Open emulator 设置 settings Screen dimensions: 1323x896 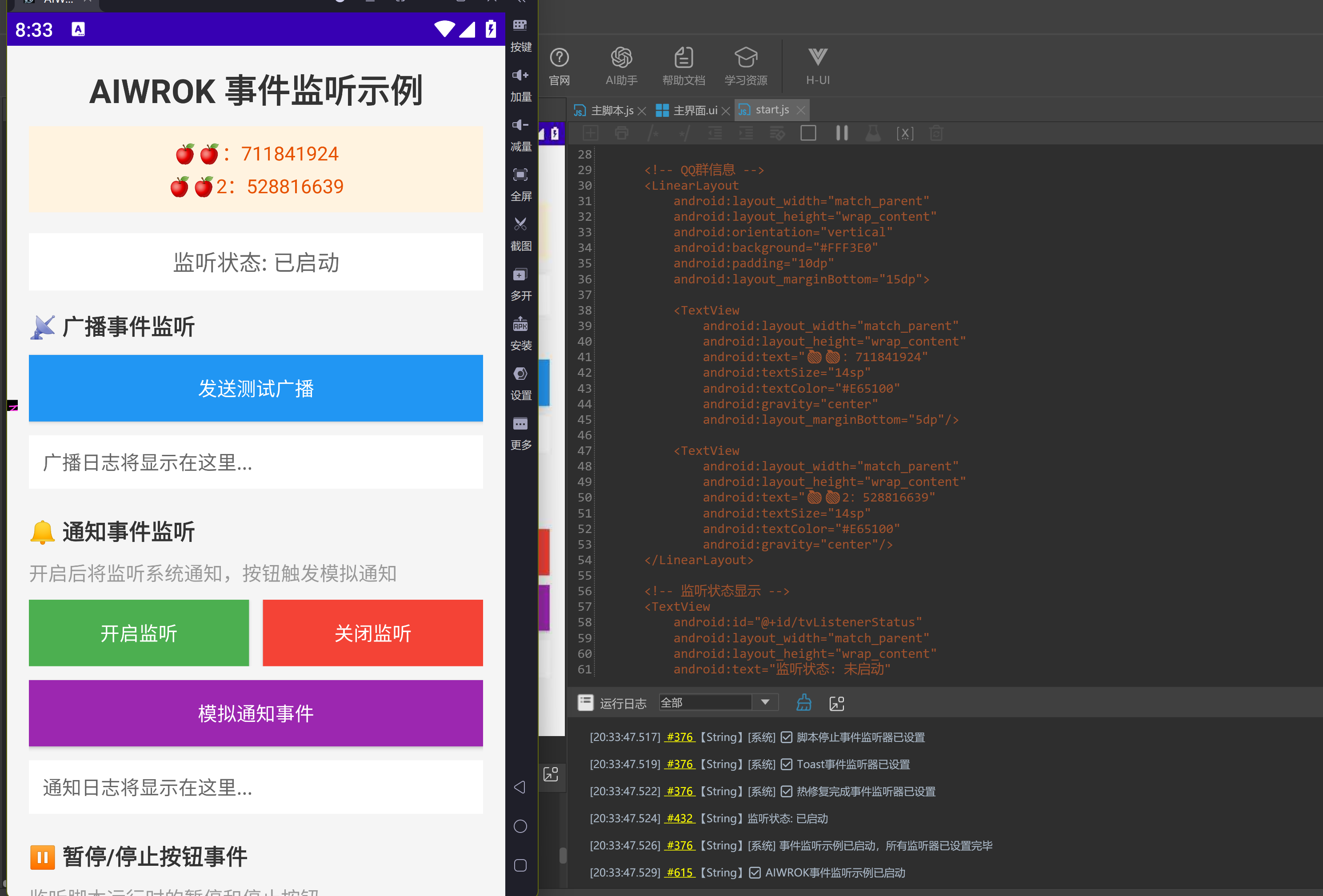click(x=520, y=384)
